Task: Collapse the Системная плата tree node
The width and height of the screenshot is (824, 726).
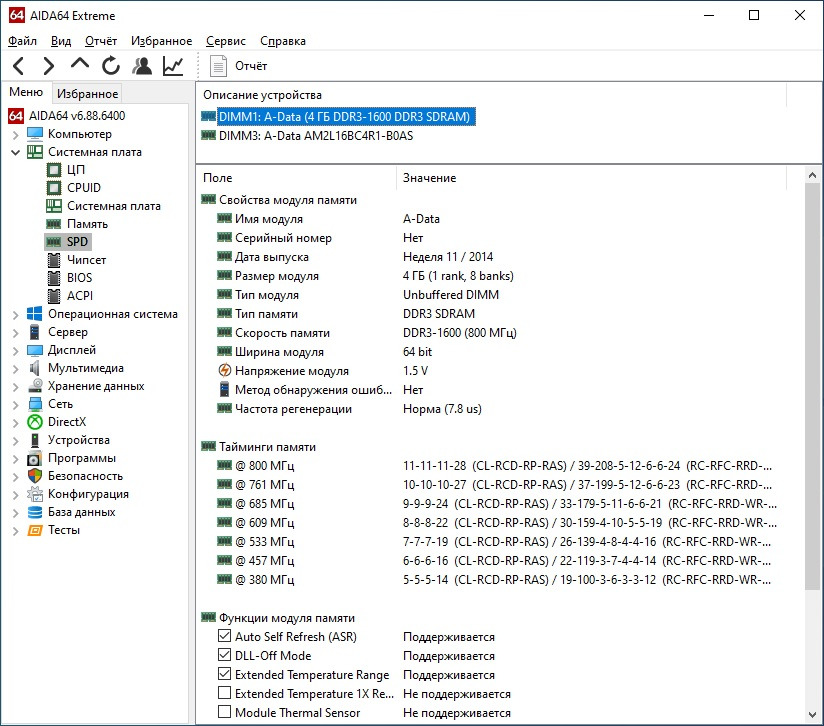Action: click(15, 152)
